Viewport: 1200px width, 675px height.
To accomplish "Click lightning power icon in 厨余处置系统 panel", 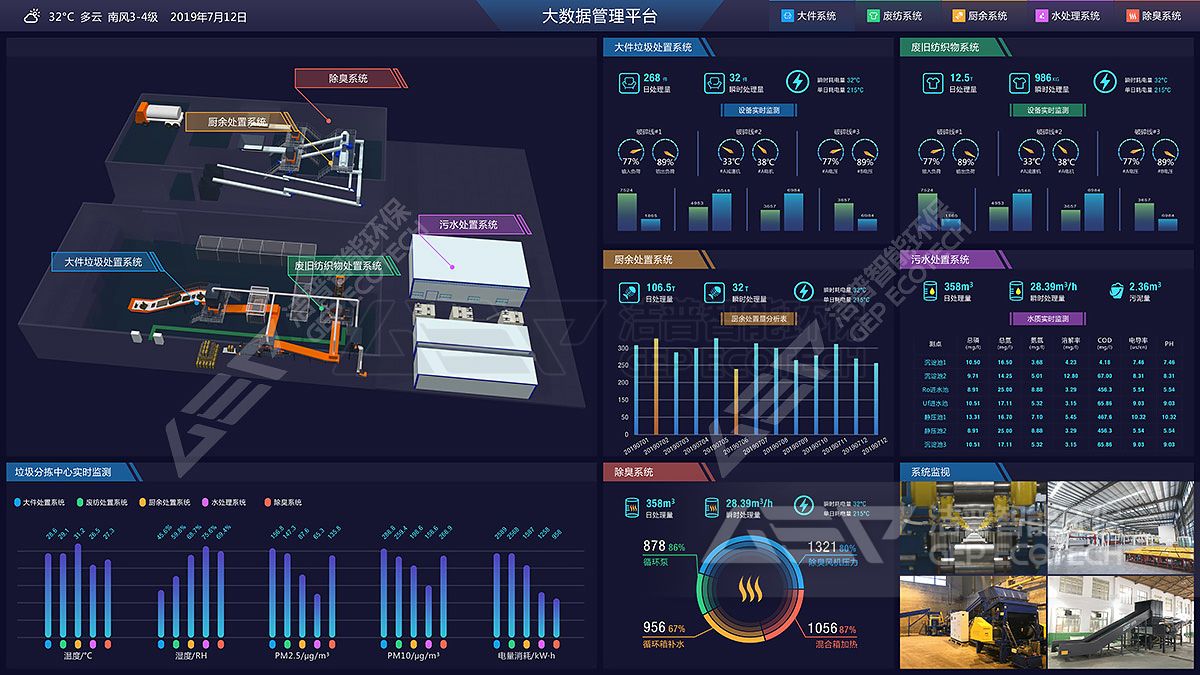I will [x=803, y=291].
